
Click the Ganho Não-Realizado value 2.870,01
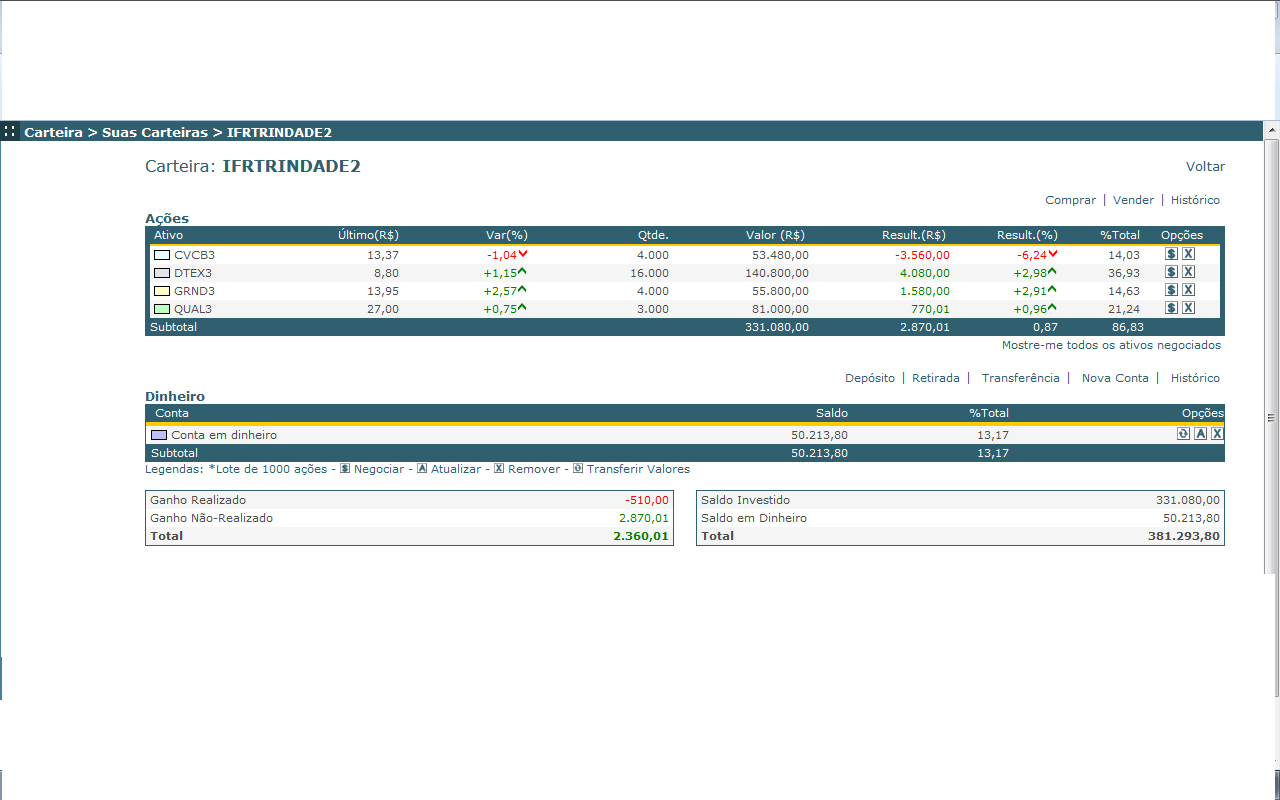point(644,518)
